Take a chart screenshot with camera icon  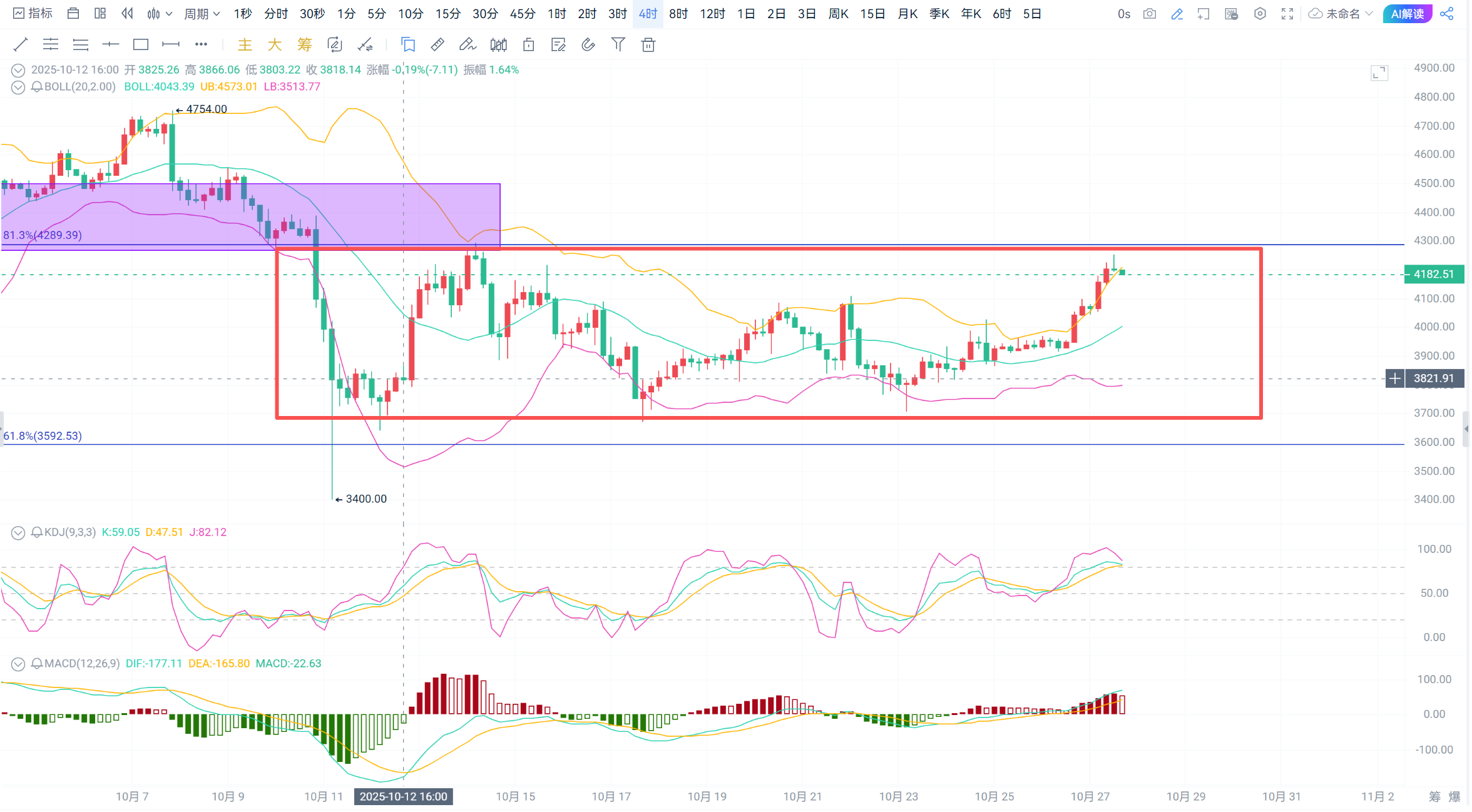1149,14
